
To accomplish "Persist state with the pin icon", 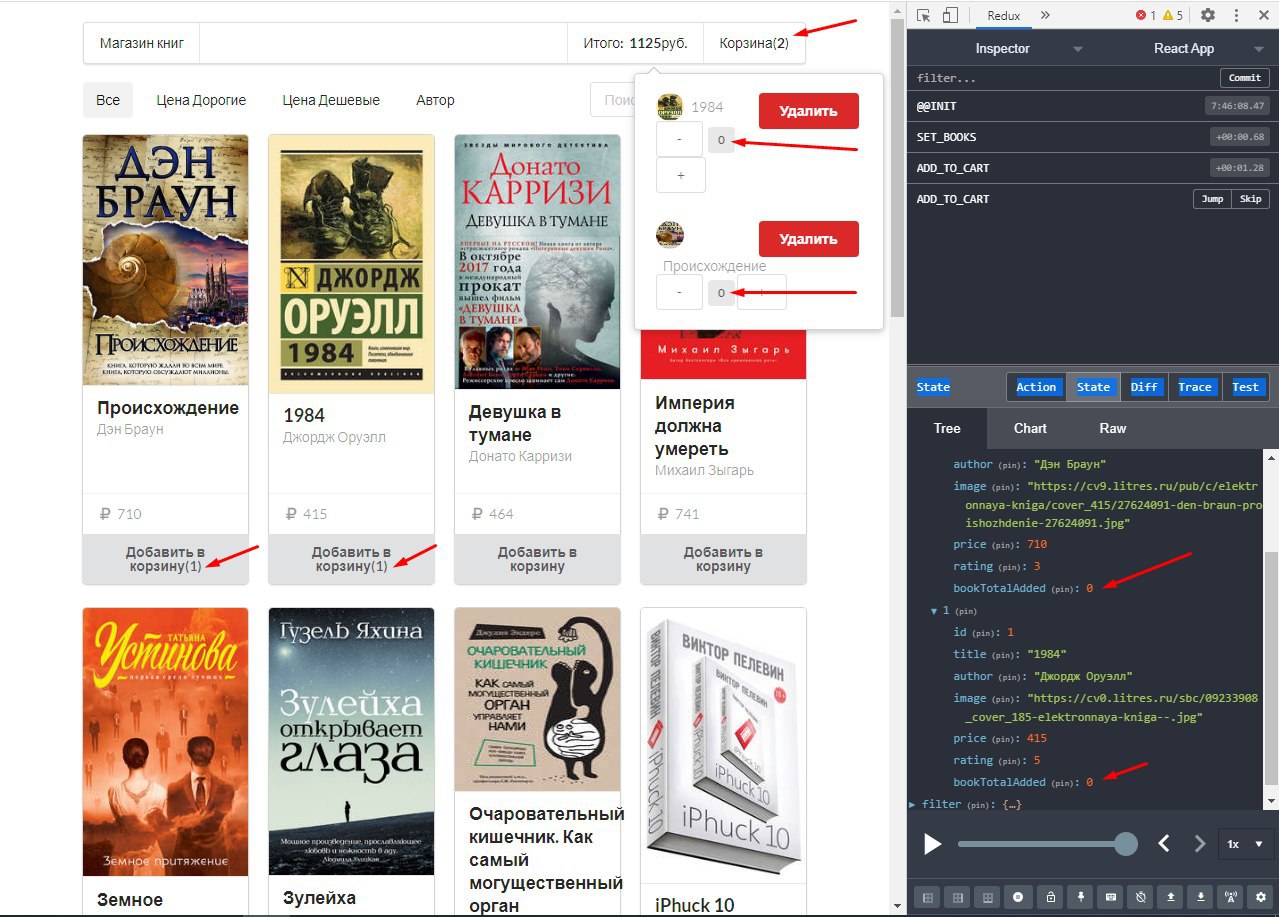I will (1080, 897).
